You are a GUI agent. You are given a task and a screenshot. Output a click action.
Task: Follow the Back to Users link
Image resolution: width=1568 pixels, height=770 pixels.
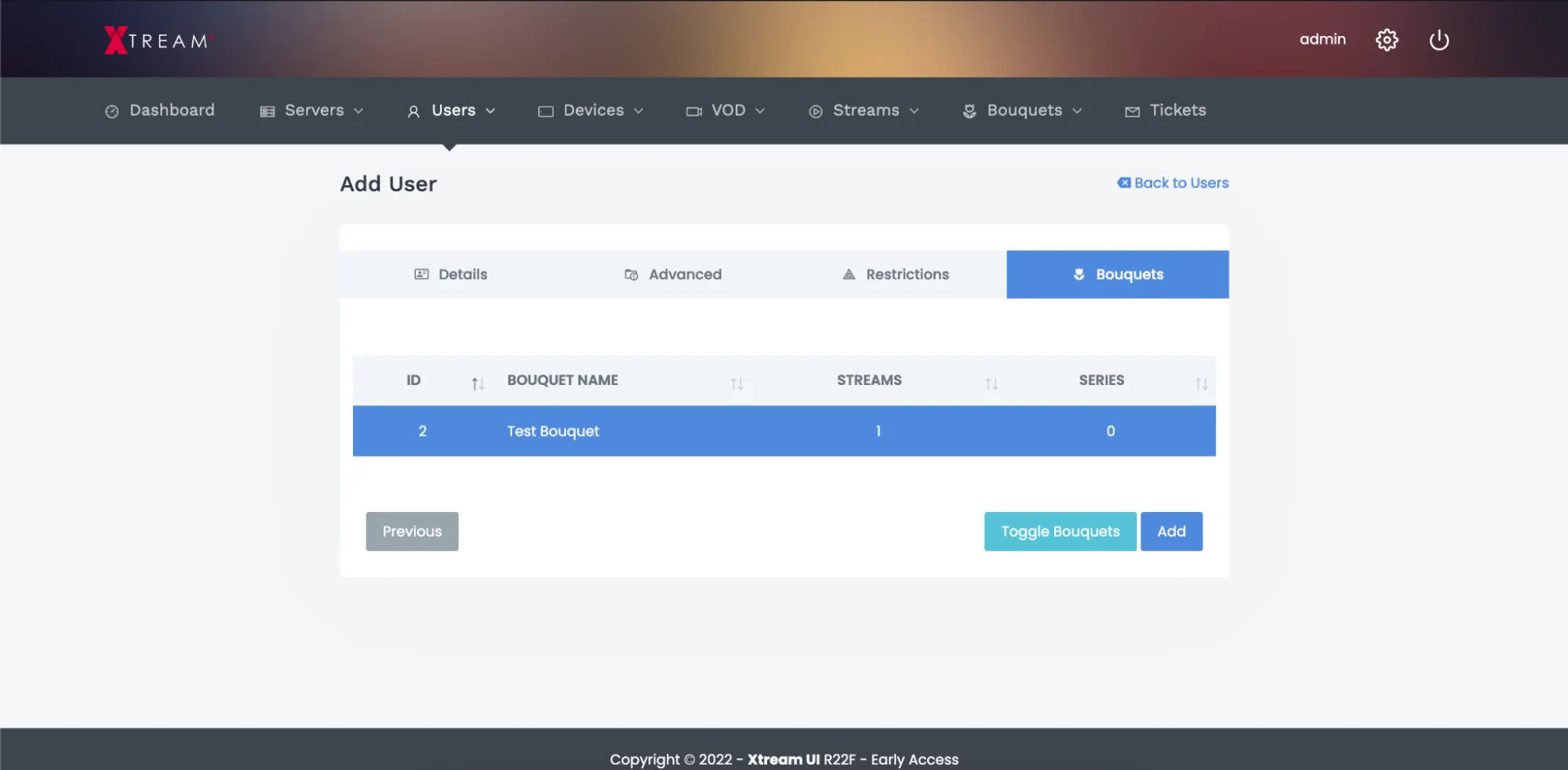(1173, 183)
